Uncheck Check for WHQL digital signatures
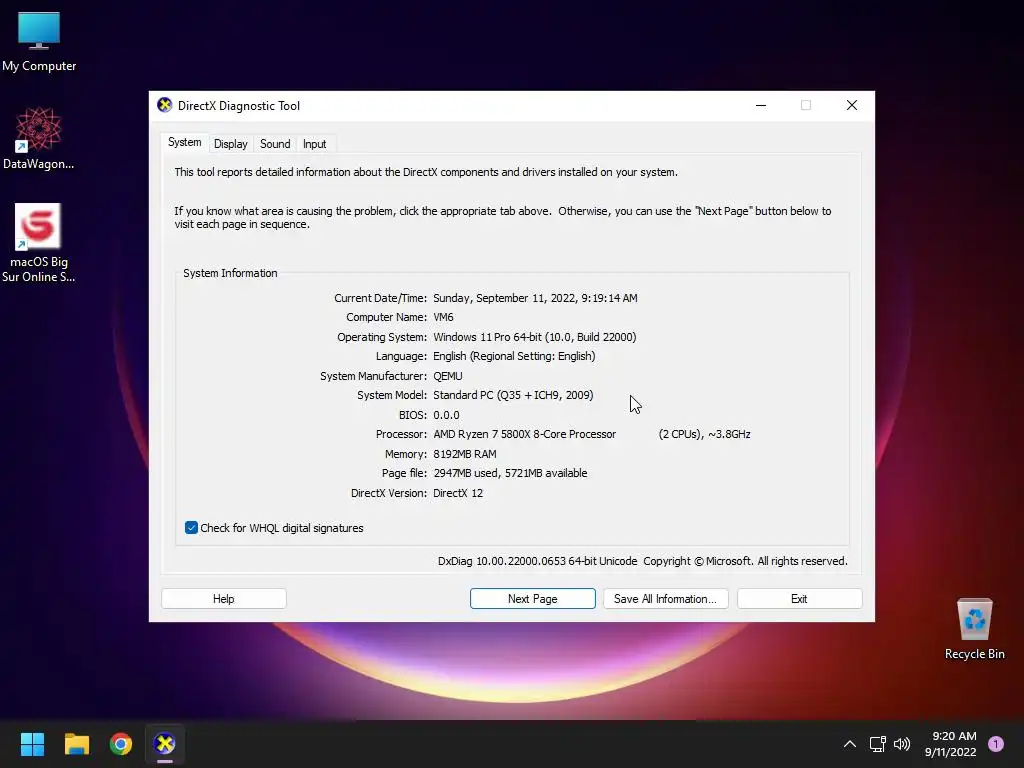The width and height of the screenshot is (1024, 768). [191, 528]
